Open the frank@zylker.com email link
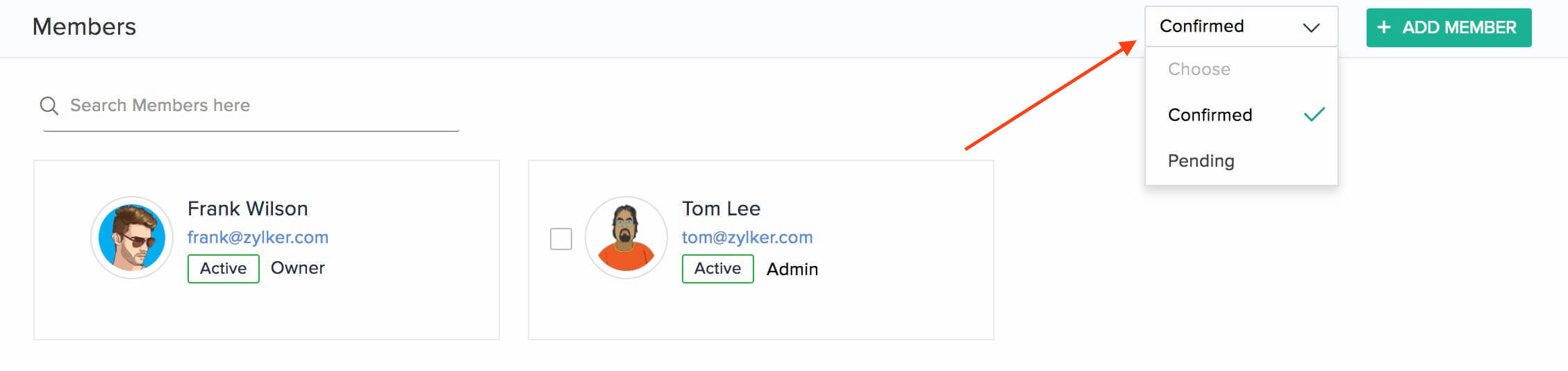The height and width of the screenshot is (371, 1568). 258,238
